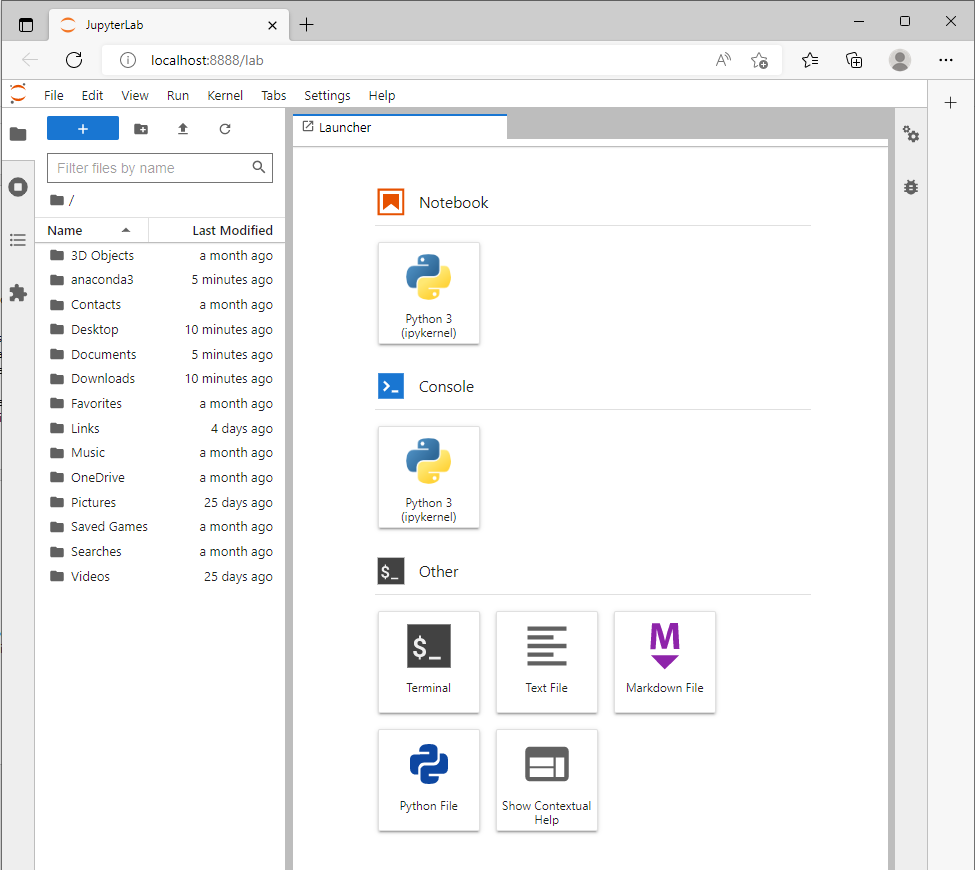The width and height of the screenshot is (975, 870).
Task: Open the File menu
Action: pyautogui.click(x=53, y=95)
